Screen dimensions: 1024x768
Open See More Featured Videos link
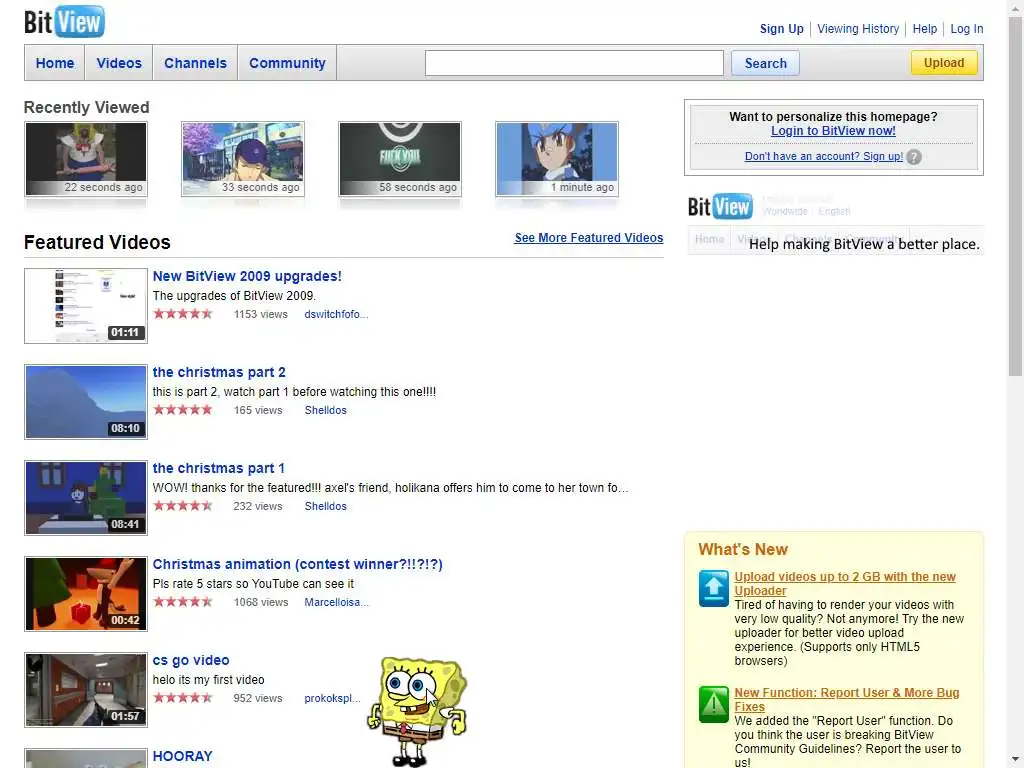click(588, 238)
